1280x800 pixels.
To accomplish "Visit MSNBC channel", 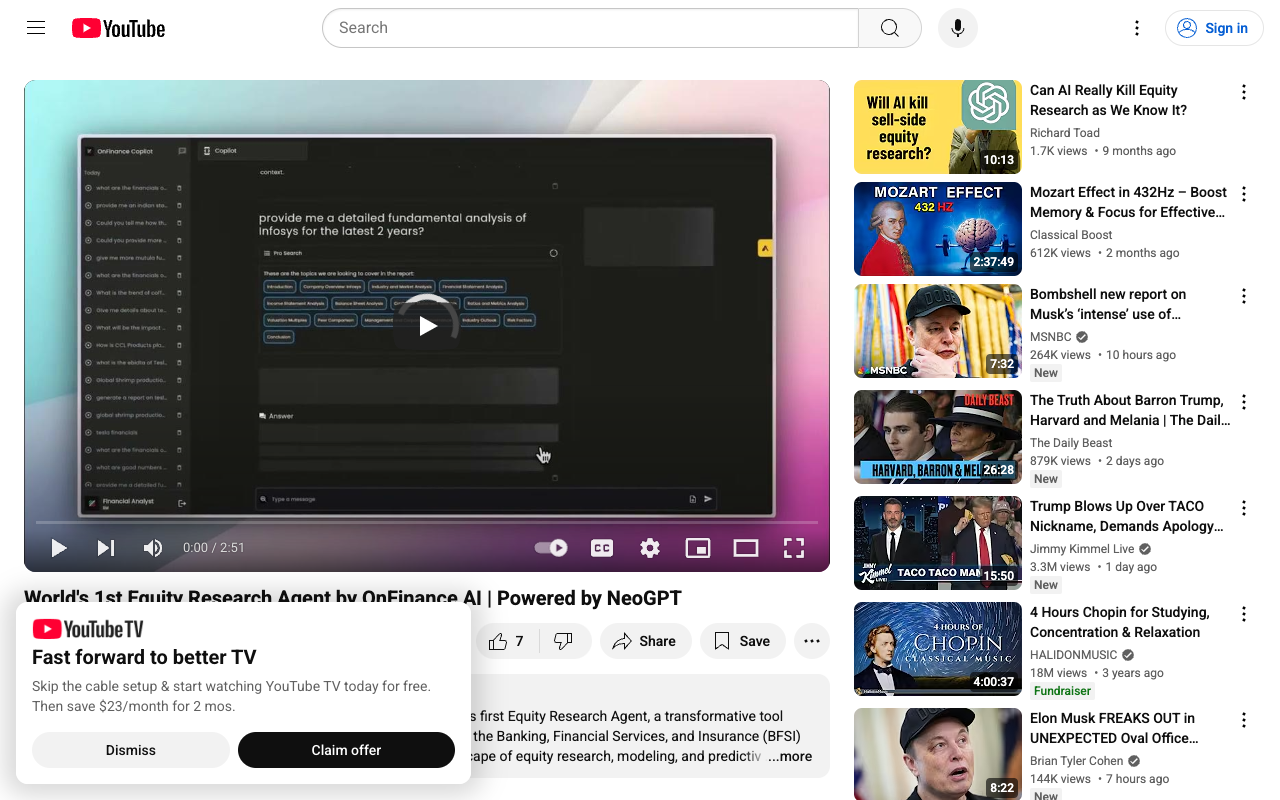I will [1051, 337].
